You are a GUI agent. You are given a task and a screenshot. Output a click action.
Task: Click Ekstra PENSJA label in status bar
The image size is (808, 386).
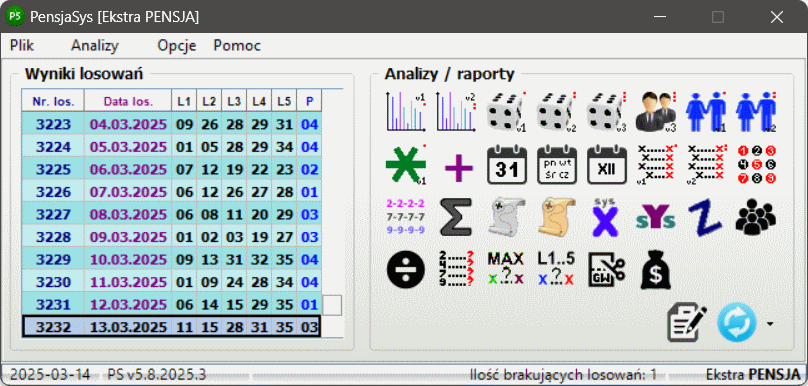click(753, 374)
